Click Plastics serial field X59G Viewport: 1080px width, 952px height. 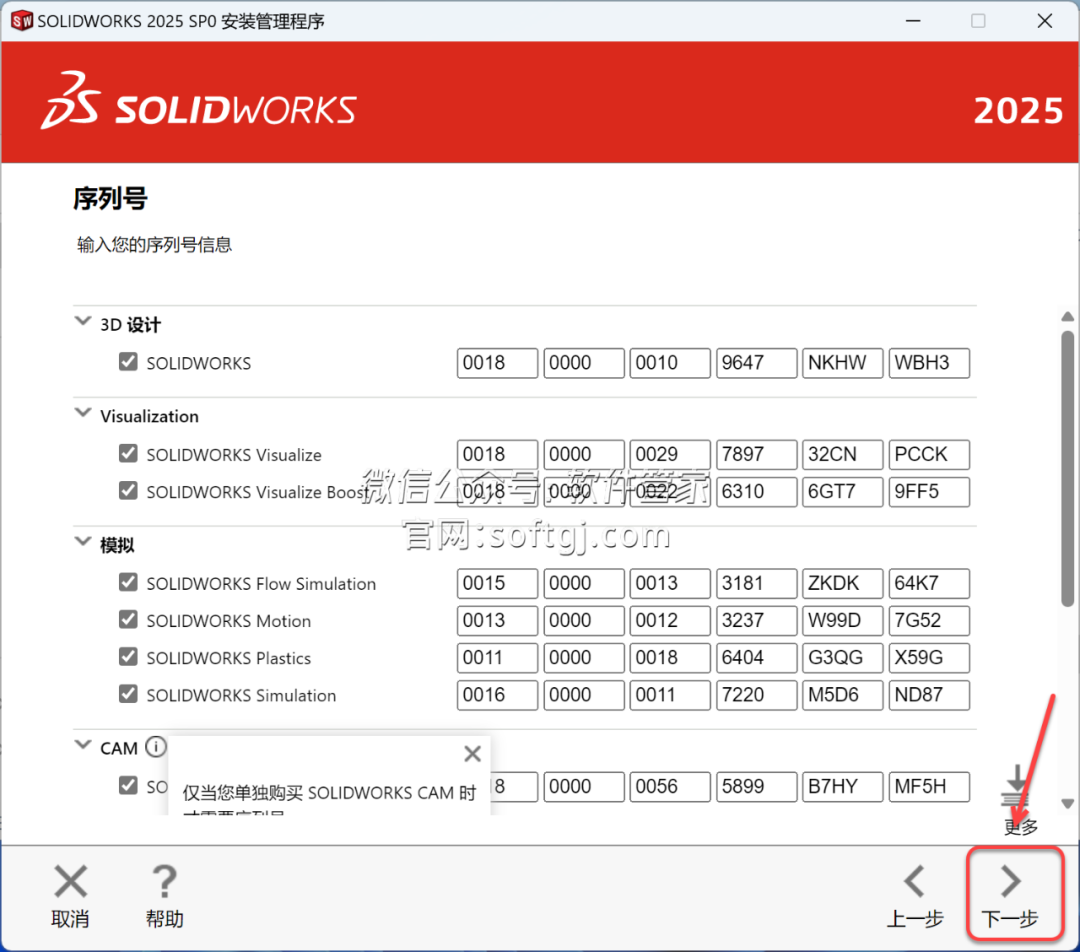pos(929,658)
